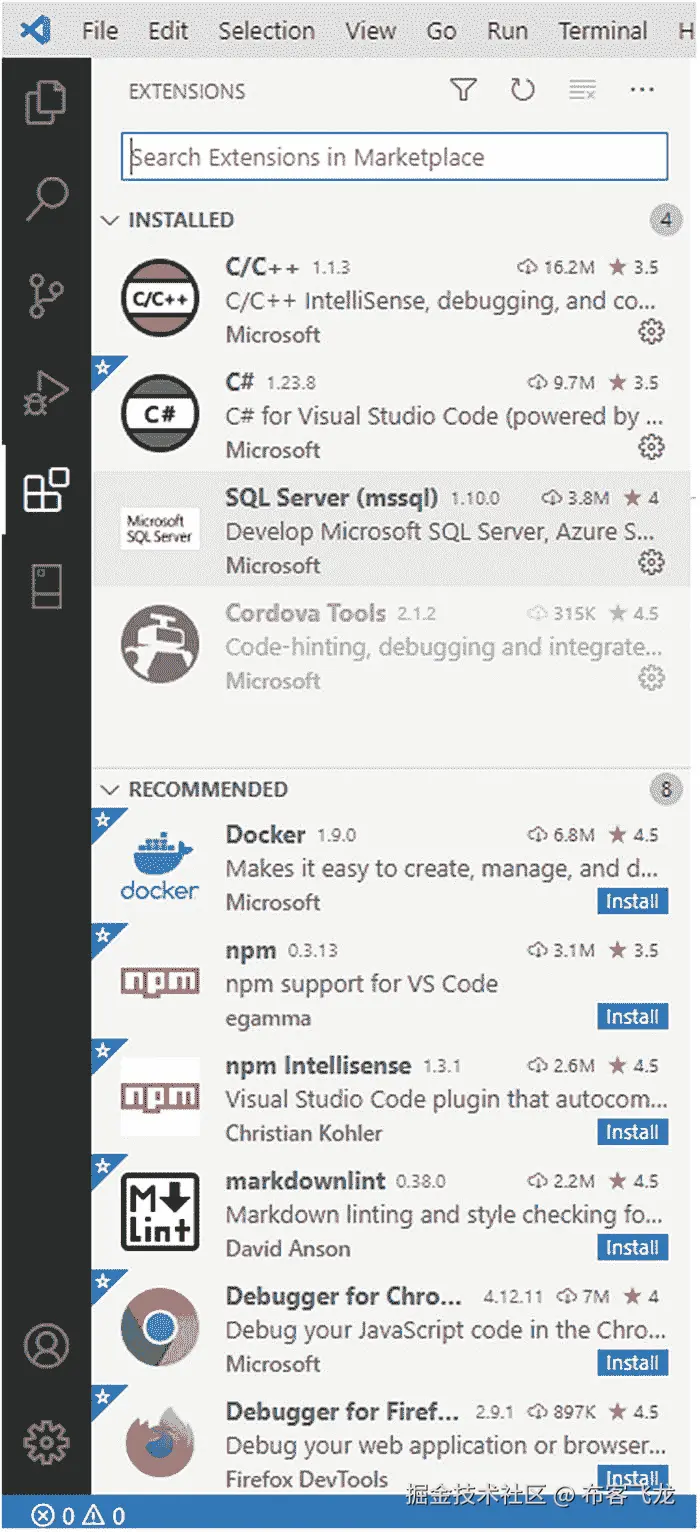Open the Search view icon
700x1532 pixels.
pos(46,199)
